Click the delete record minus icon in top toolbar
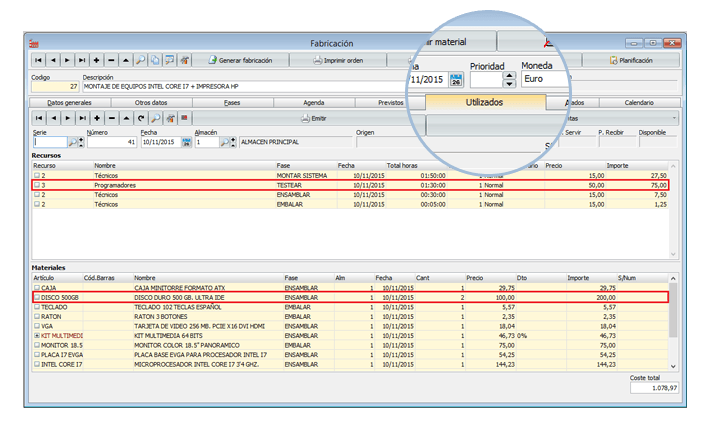This screenshot has height=424, width=709. [x=110, y=61]
